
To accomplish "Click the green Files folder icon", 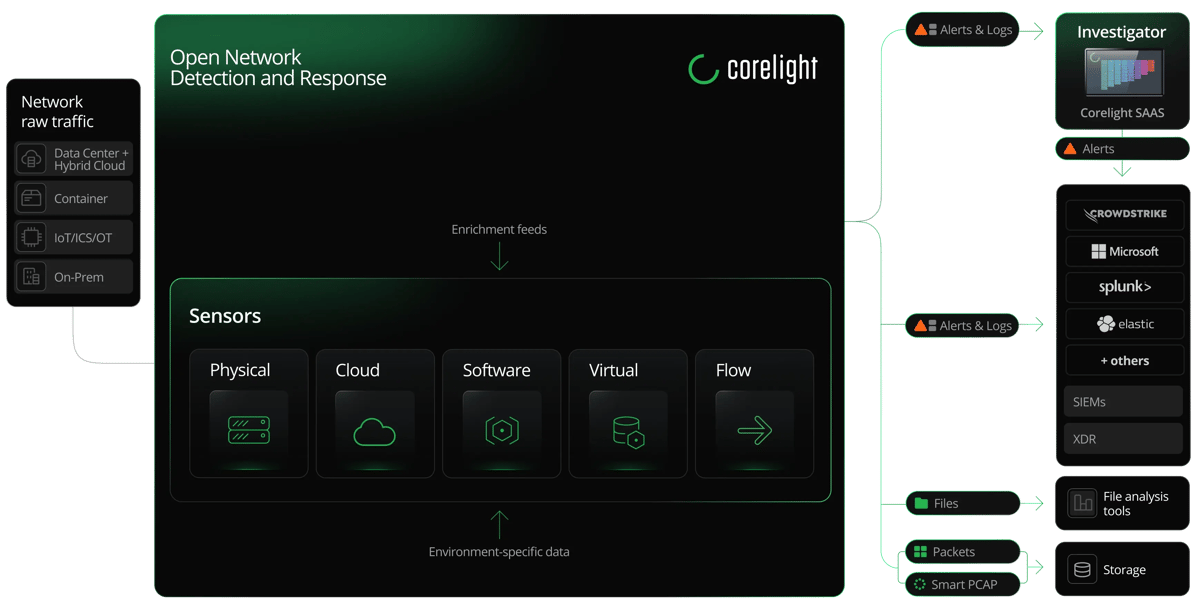I will 921,503.
